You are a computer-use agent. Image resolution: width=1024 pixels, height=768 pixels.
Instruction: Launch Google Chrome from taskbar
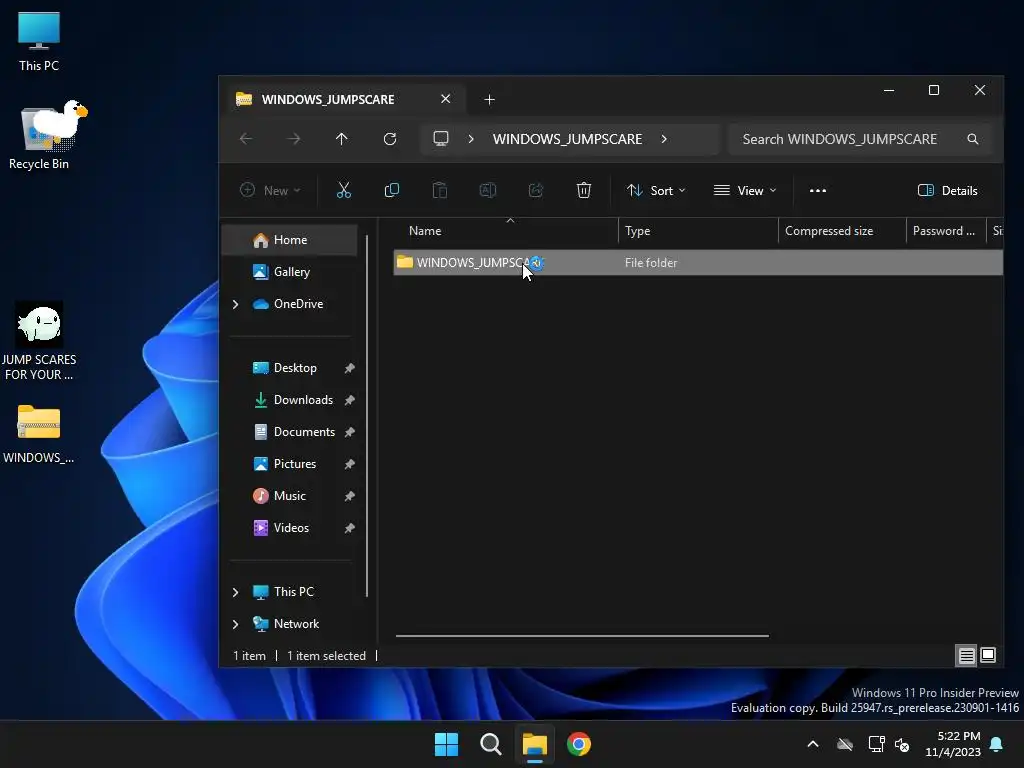pyautogui.click(x=579, y=744)
